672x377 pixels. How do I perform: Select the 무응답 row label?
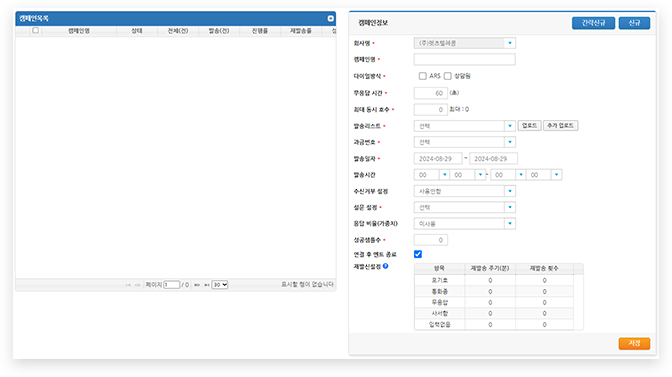point(440,302)
